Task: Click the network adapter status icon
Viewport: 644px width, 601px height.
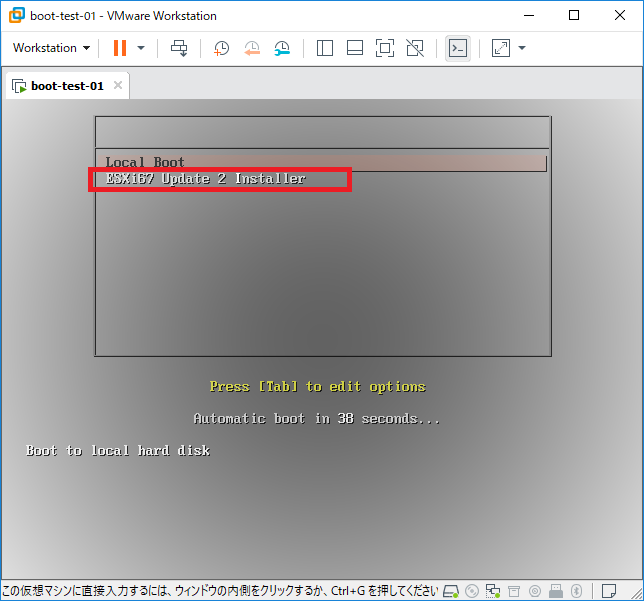Action: click(x=493, y=592)
